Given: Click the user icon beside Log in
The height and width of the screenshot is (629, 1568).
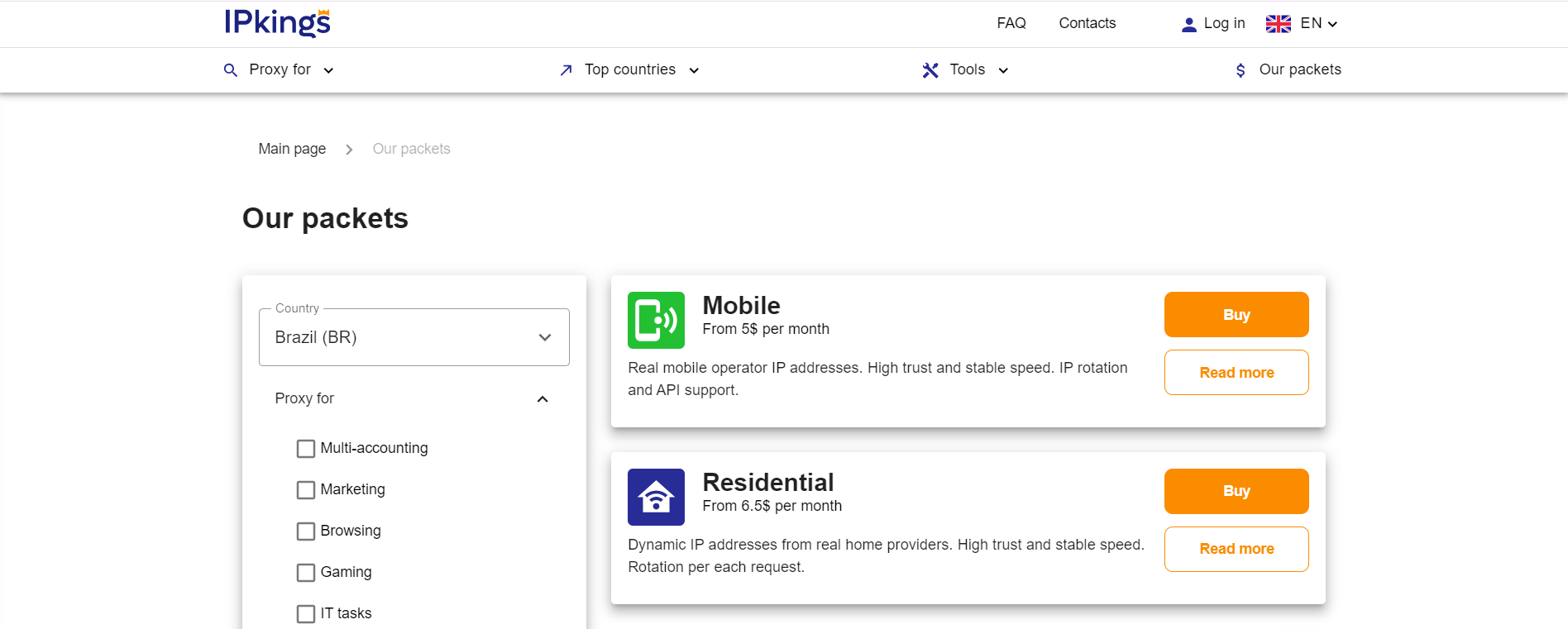Looking at the screenshot, I should pyautogui.click(x=1189, y=25).
